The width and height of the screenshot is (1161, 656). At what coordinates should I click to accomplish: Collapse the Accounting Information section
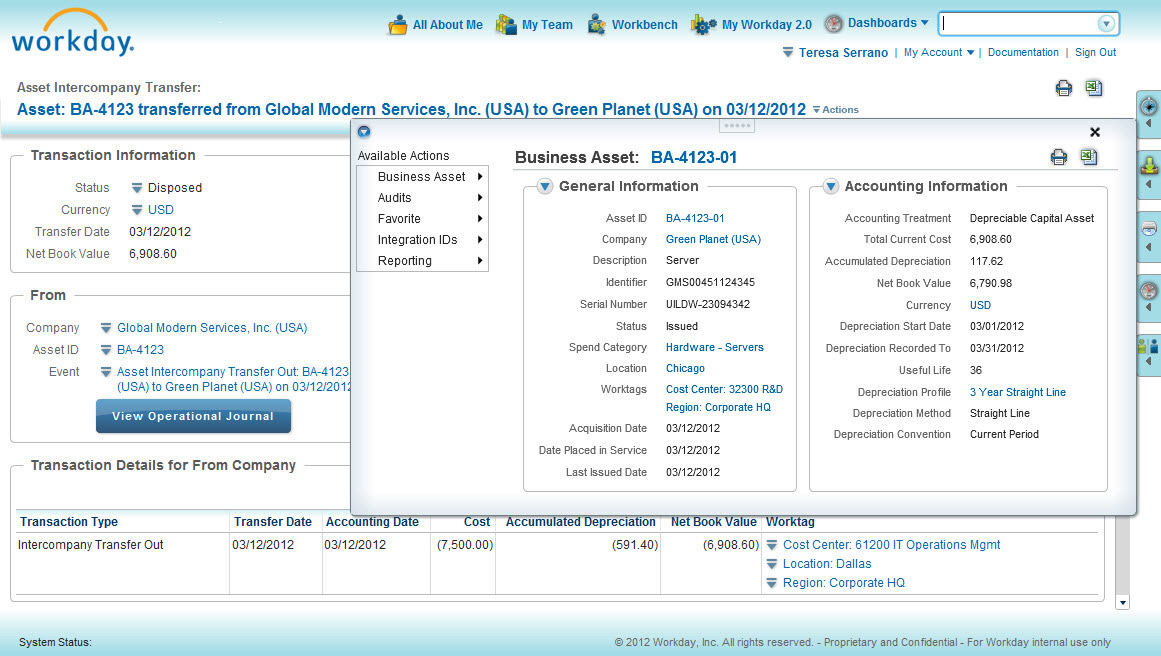coord(831,186)
